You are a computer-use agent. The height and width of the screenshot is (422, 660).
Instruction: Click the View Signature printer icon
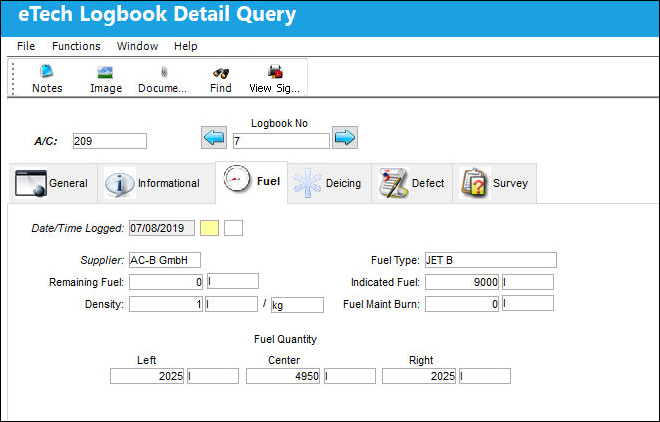coord(275,72)
